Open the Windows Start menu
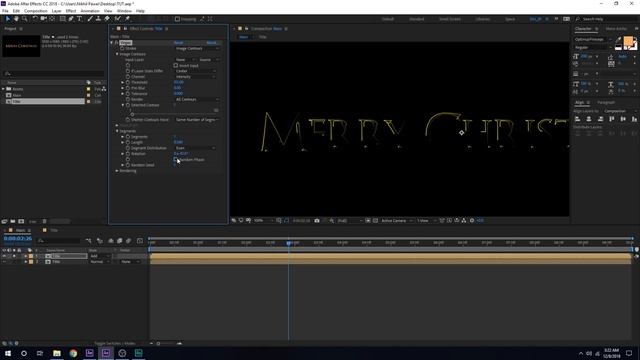This screenshot has height=360, width=640. 7,353
